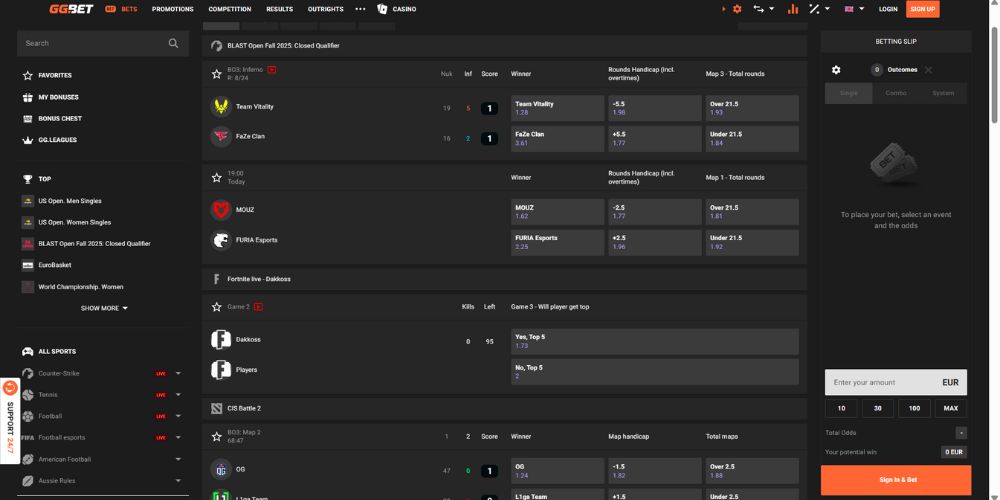Select OG winner odds 1.24
This screenshot has width=1000, height=500.
pos(557,471)
